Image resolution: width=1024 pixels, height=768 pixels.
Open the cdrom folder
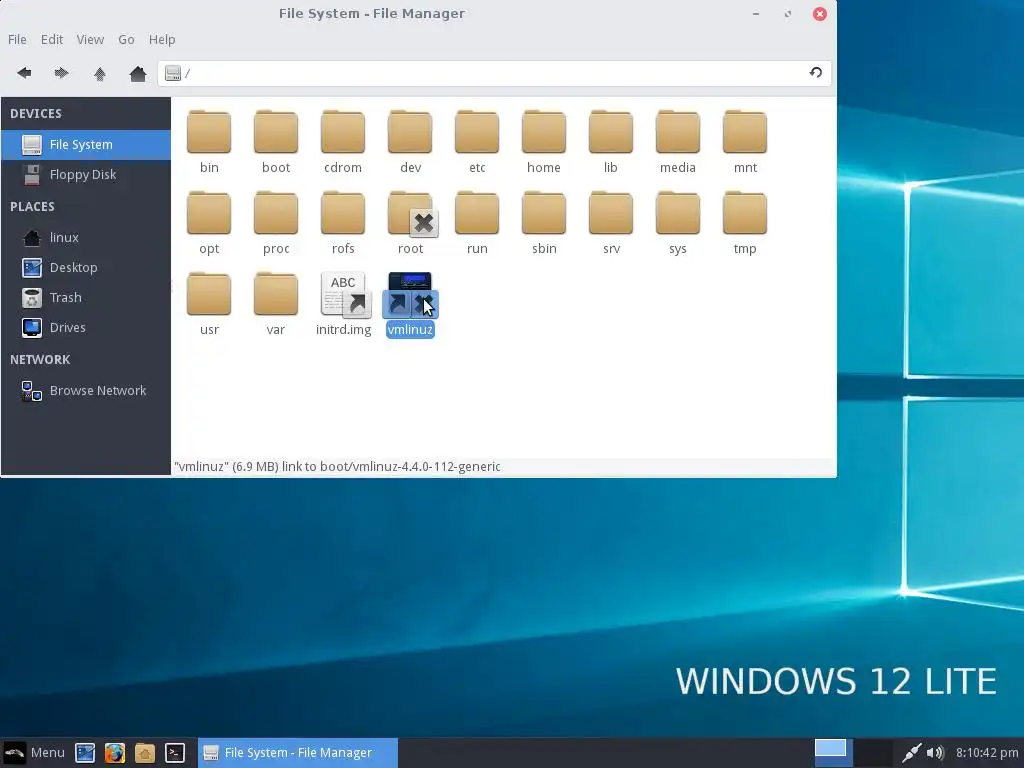[x=343, y=142]
